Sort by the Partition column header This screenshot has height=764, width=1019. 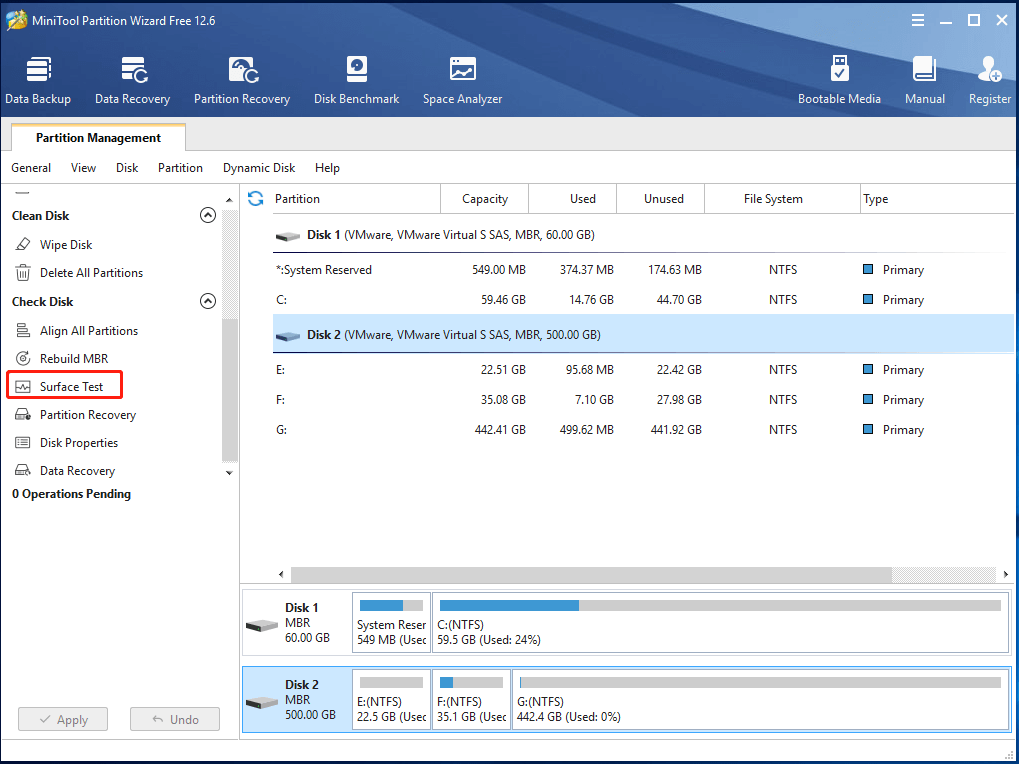pos(355,199)
